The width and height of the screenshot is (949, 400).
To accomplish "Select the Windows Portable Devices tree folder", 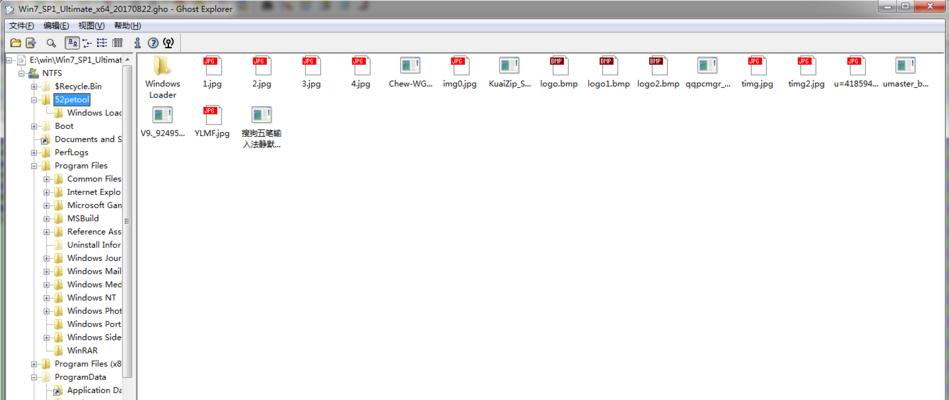I will tap(94, 324).
